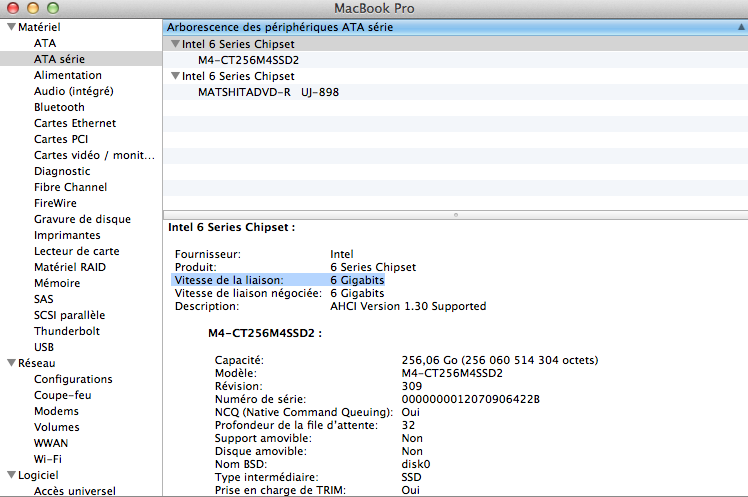Select Cartes vidéo / moniteurs entry

point(94,155)
